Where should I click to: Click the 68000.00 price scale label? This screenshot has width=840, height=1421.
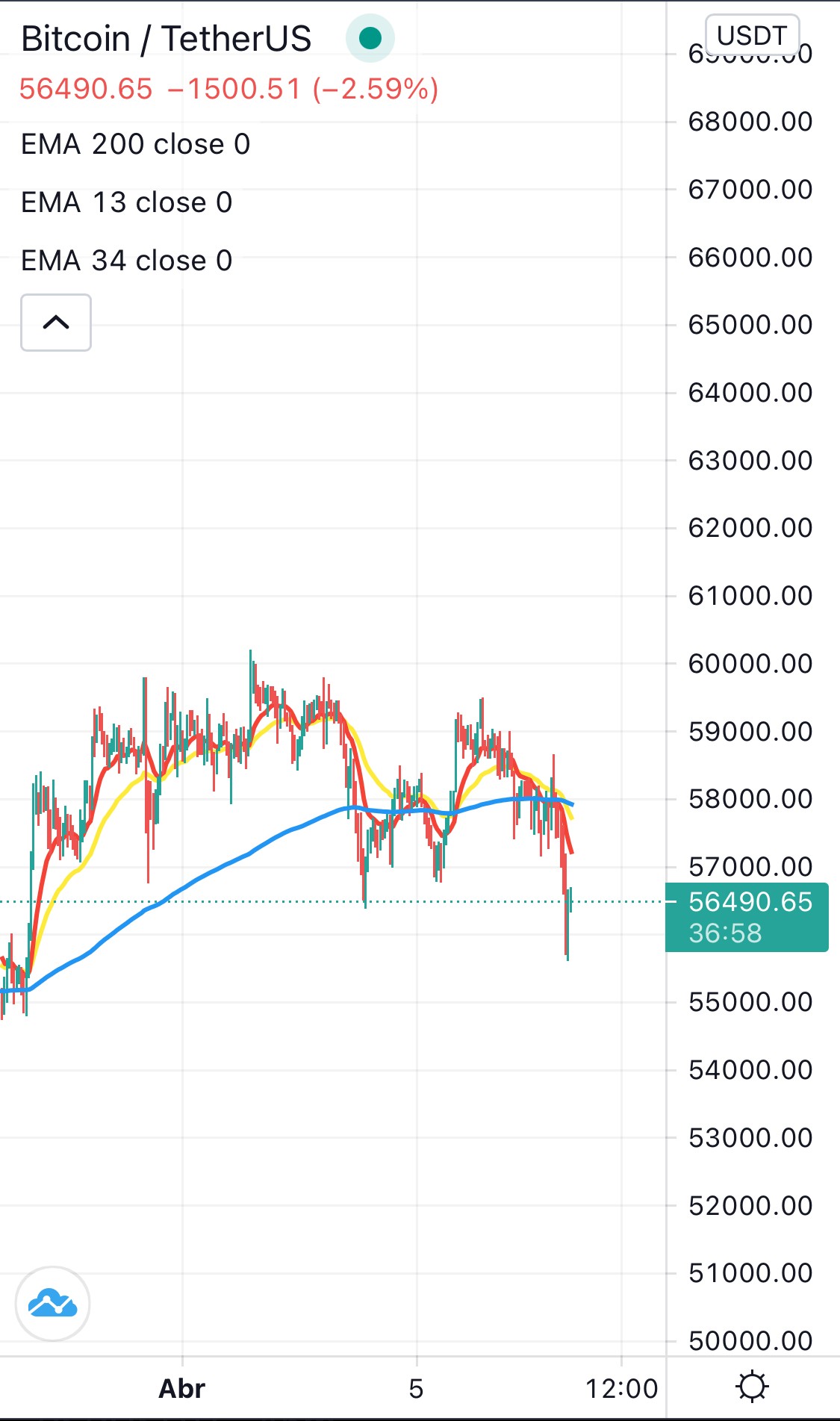coord(750,122)
